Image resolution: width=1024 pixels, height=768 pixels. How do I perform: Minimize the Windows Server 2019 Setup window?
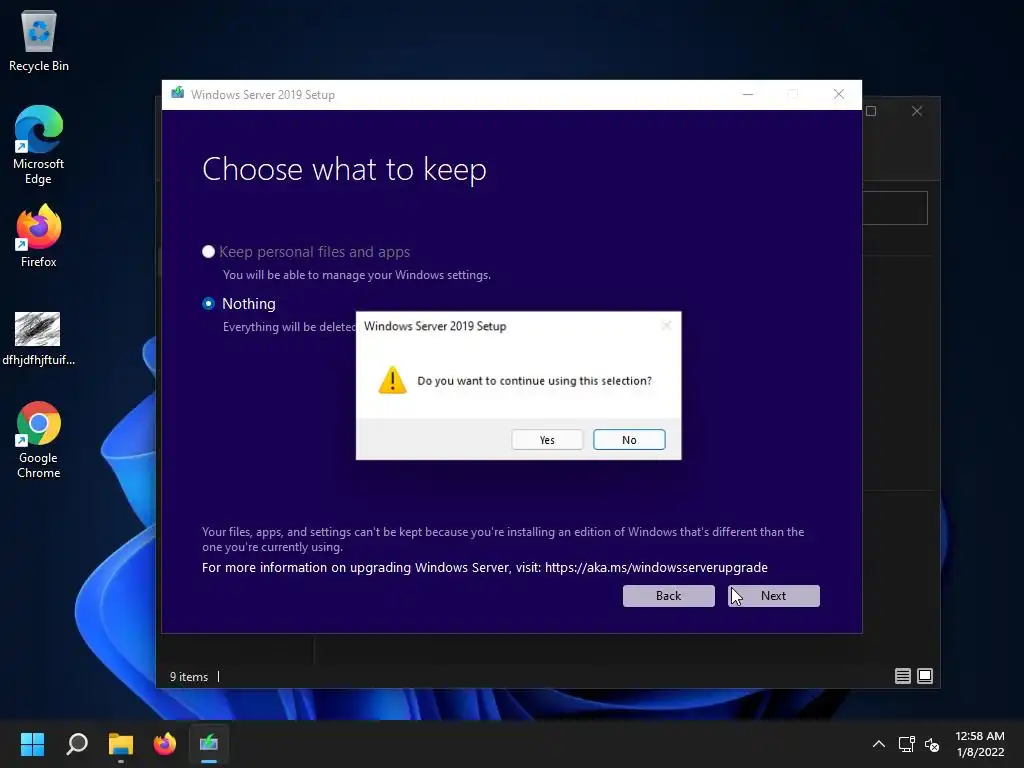click(748, 95)
